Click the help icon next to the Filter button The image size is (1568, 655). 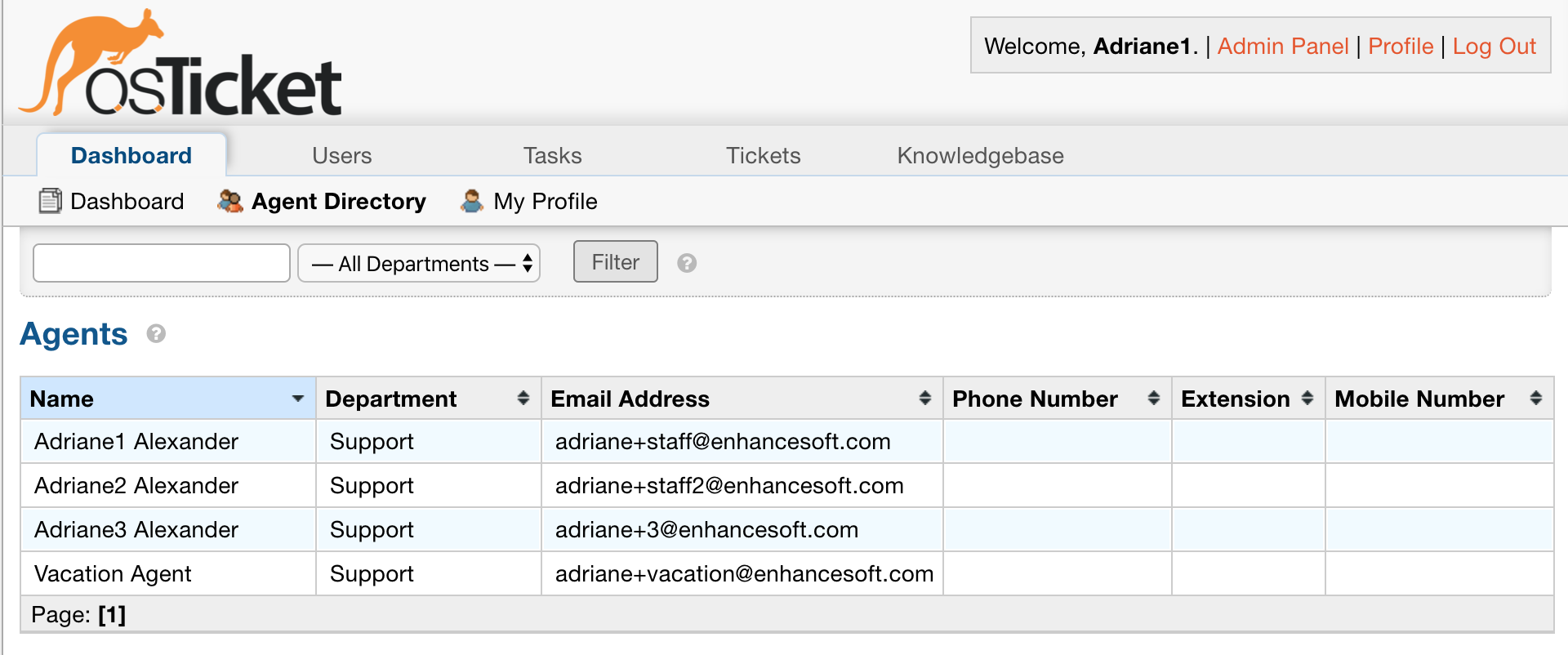[688, 263]
